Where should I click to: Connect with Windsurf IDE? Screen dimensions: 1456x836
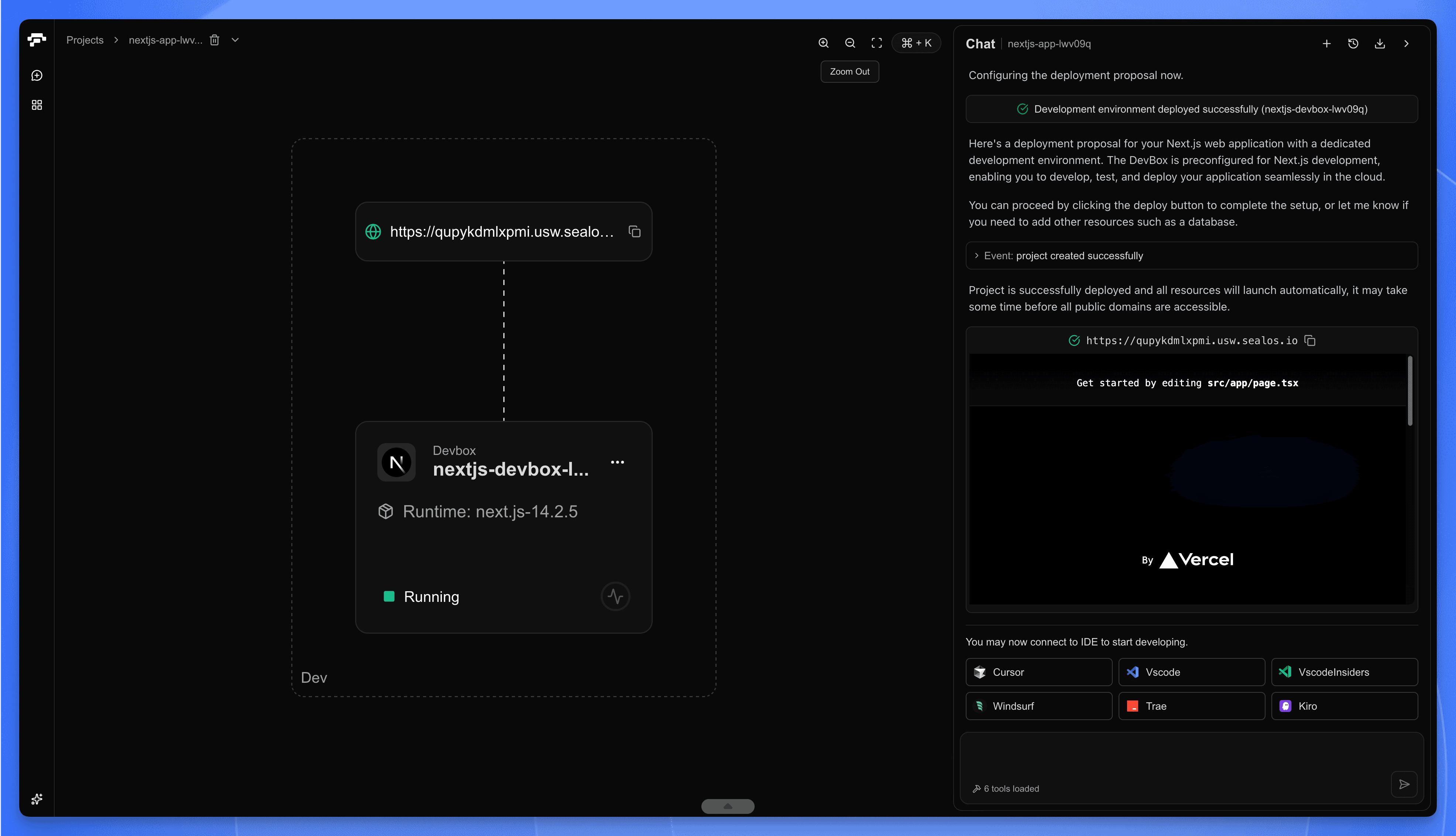pyautogui.click(x=1039, y=706)
